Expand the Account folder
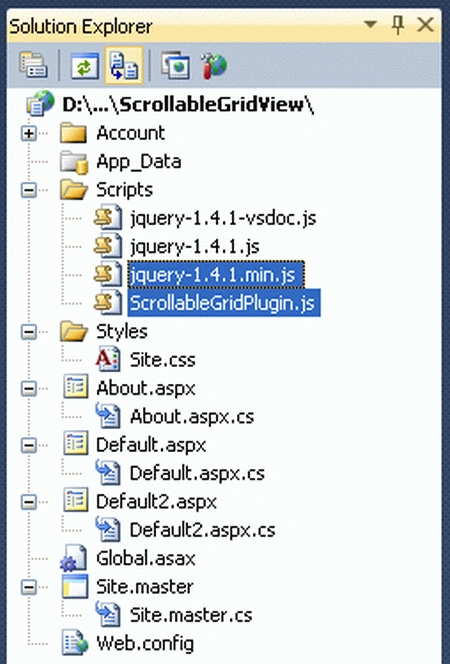Image resolution: width=450 pixels, height=664 pixels. click(29, 134)
